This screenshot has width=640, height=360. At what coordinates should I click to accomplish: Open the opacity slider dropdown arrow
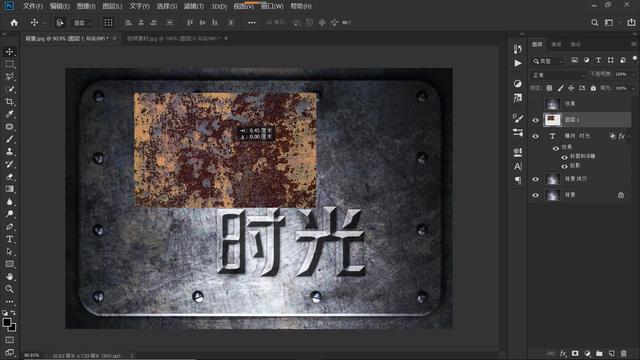pyautogui.click(x=633, y=75)
